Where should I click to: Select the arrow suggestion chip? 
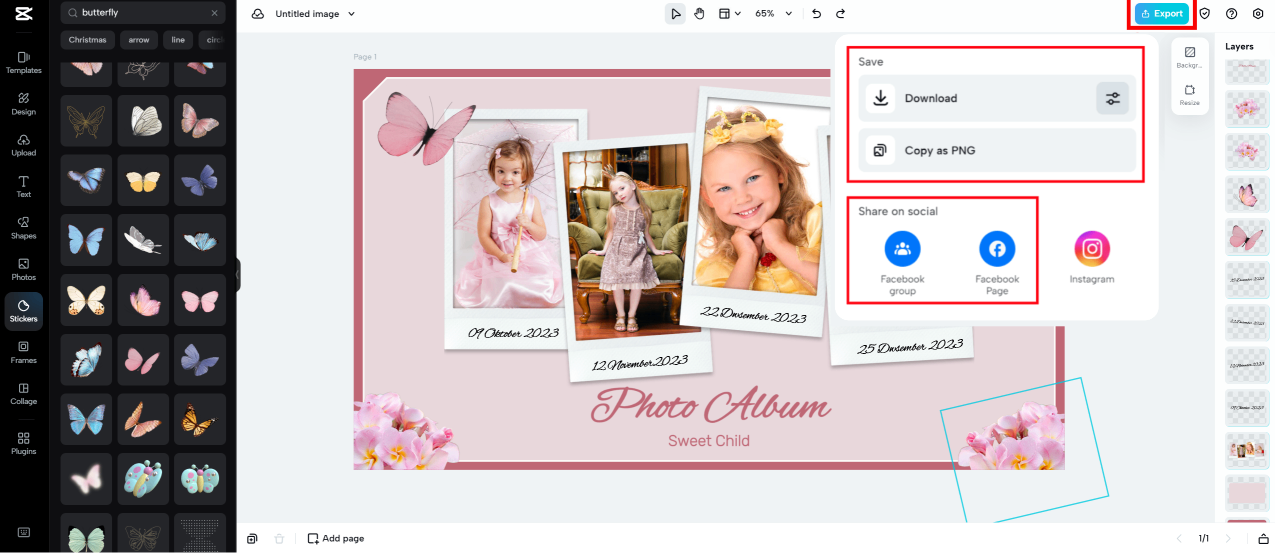(x=138, y=40)
